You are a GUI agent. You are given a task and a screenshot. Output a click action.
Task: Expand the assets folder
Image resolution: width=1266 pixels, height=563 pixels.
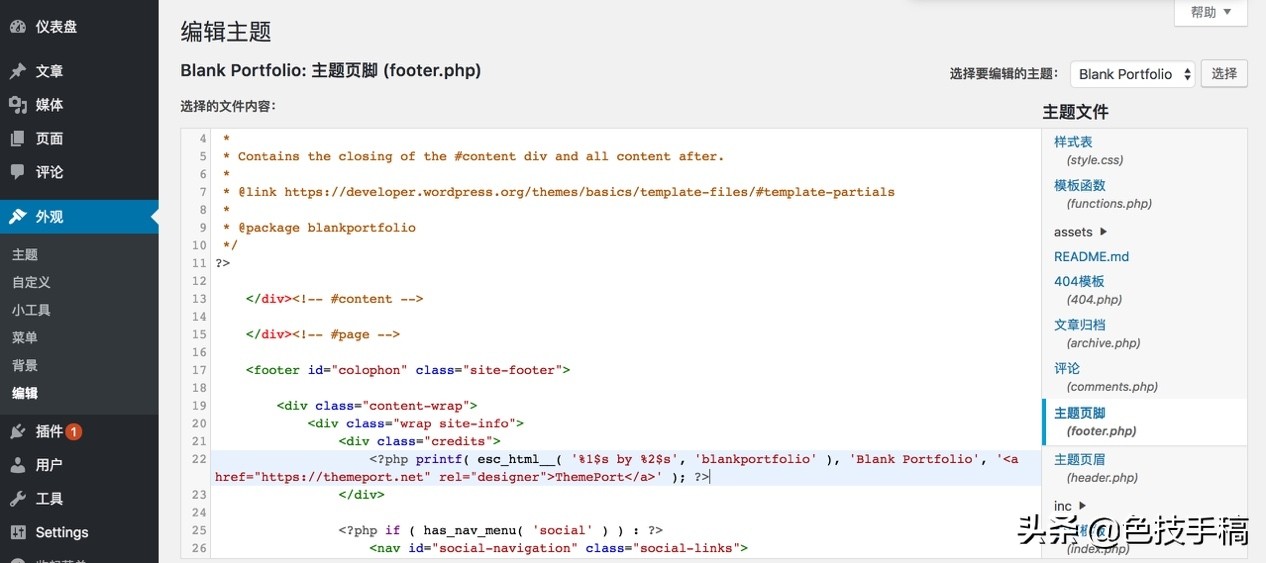1081,232
